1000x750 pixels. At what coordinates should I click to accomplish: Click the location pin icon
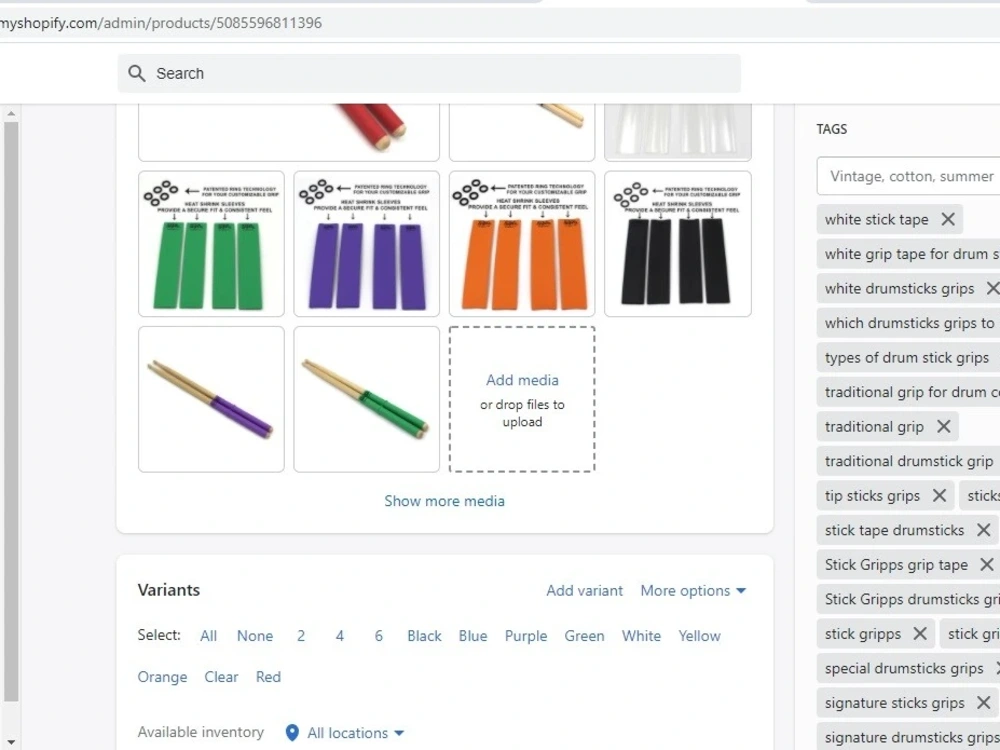click(x=292, y=733)
